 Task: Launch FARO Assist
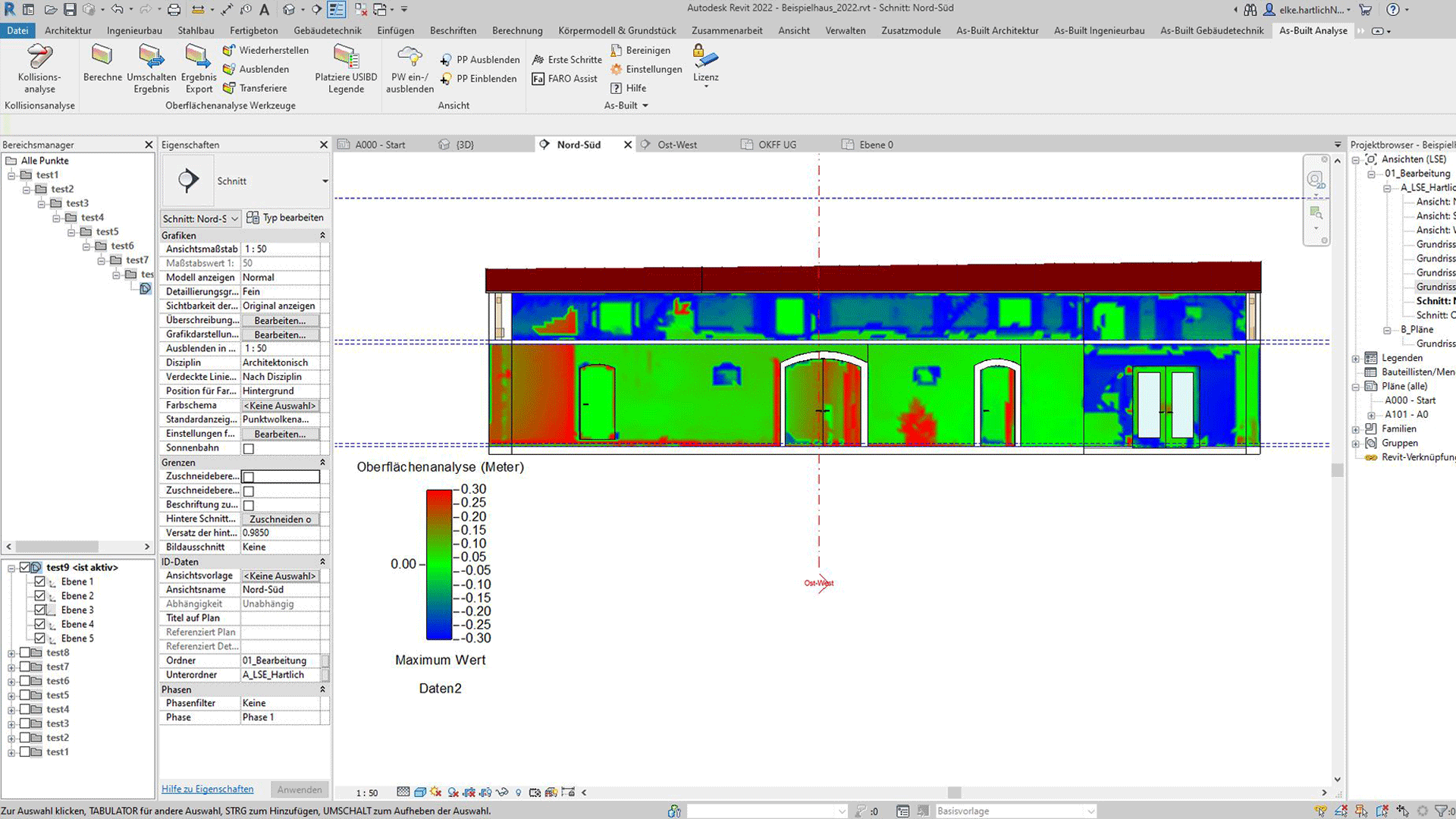(x=564, y=78)
